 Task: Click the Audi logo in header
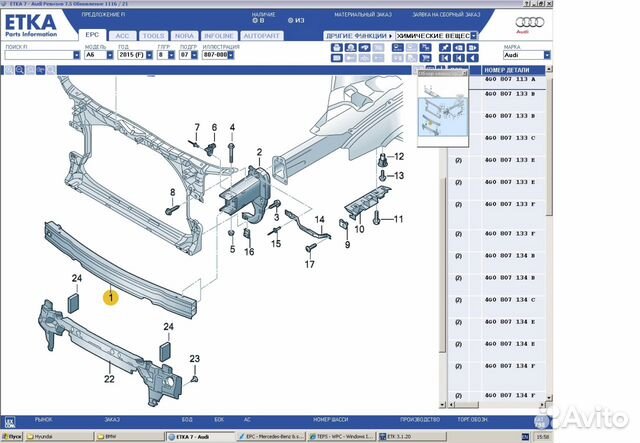529,23
